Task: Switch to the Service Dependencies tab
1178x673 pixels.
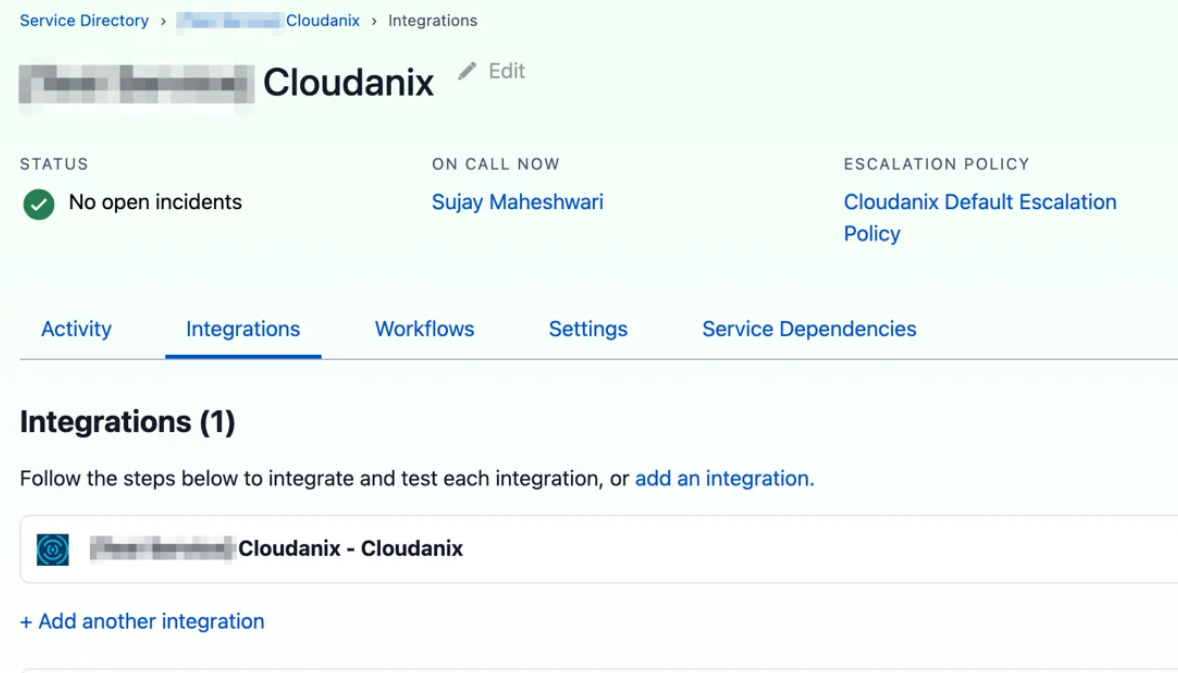Action: coord(808,329)
